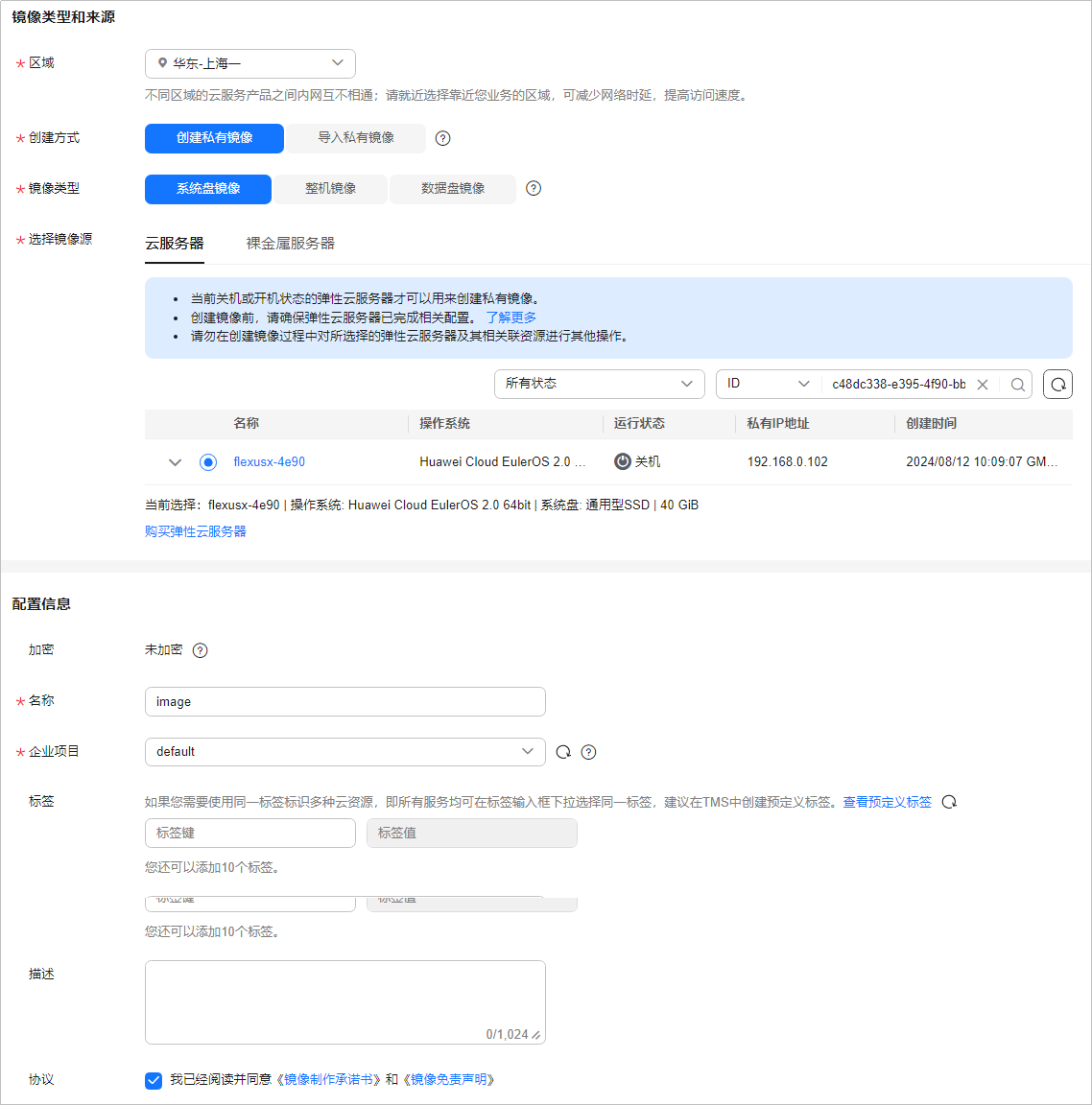Open help icon next to 镜像类型 options
The width and height of the screenshot is (1092, 1105).
(534, 188)
